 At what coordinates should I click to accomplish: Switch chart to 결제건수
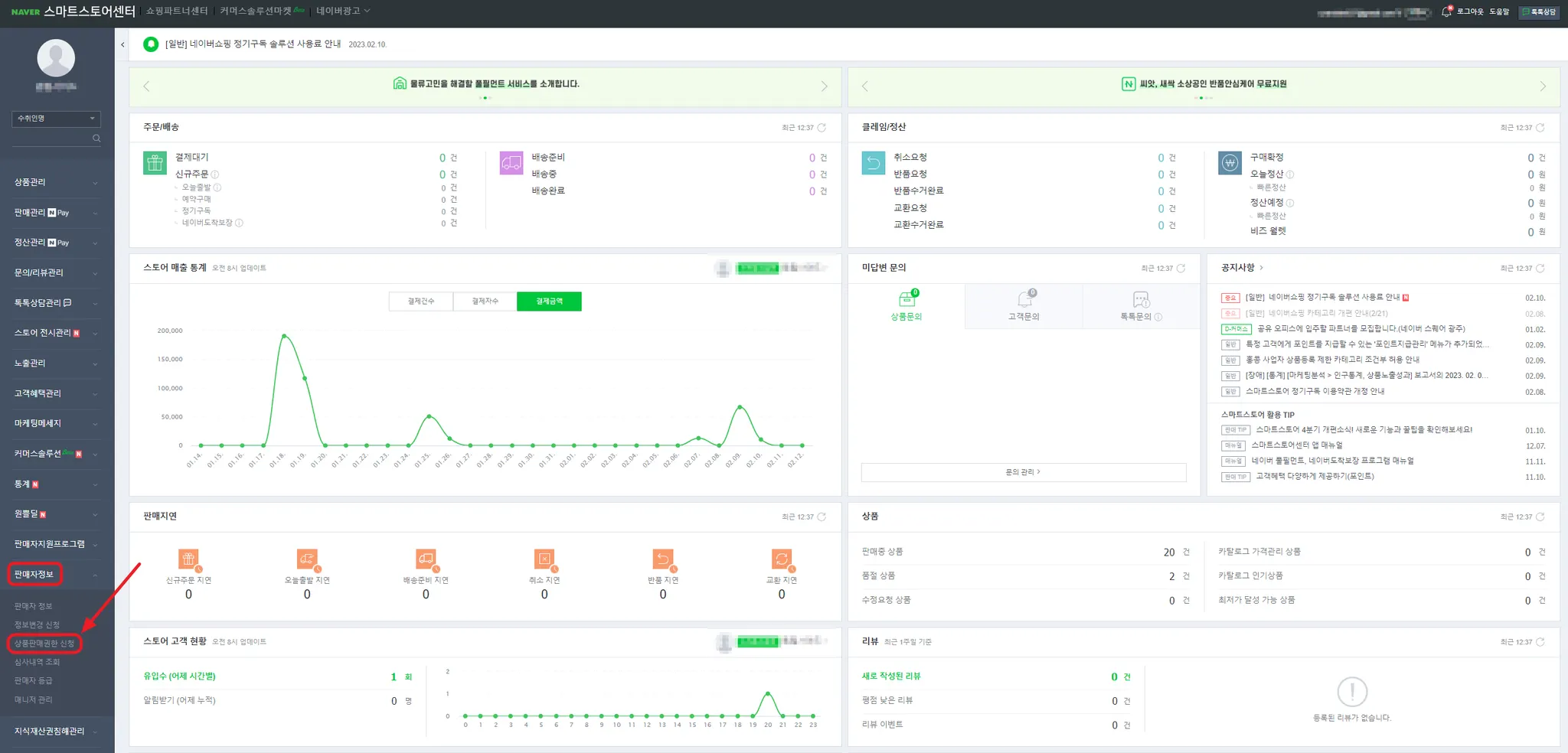tap(420, 302)
